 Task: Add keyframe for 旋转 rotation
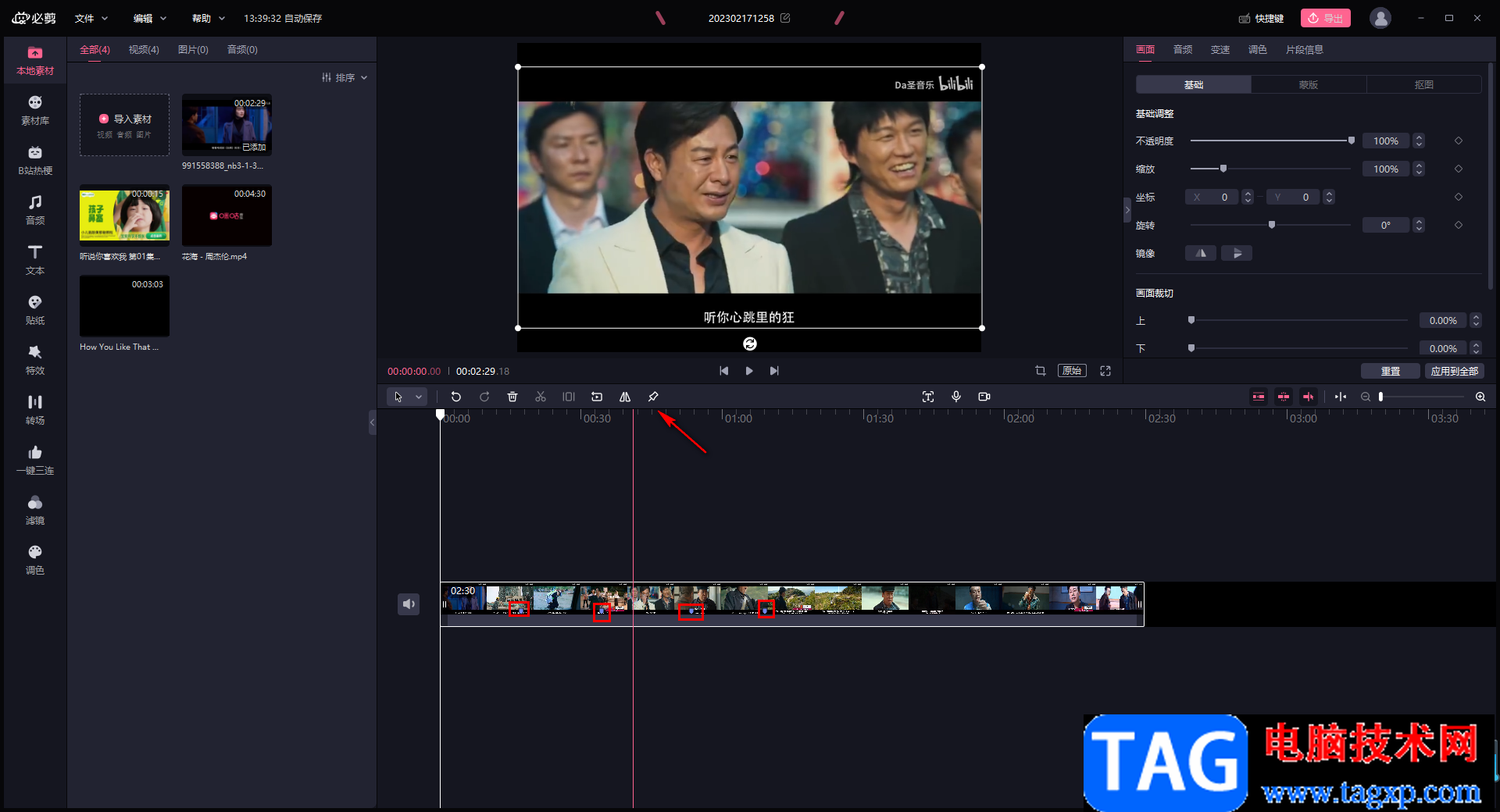[x=1459, y=225]
